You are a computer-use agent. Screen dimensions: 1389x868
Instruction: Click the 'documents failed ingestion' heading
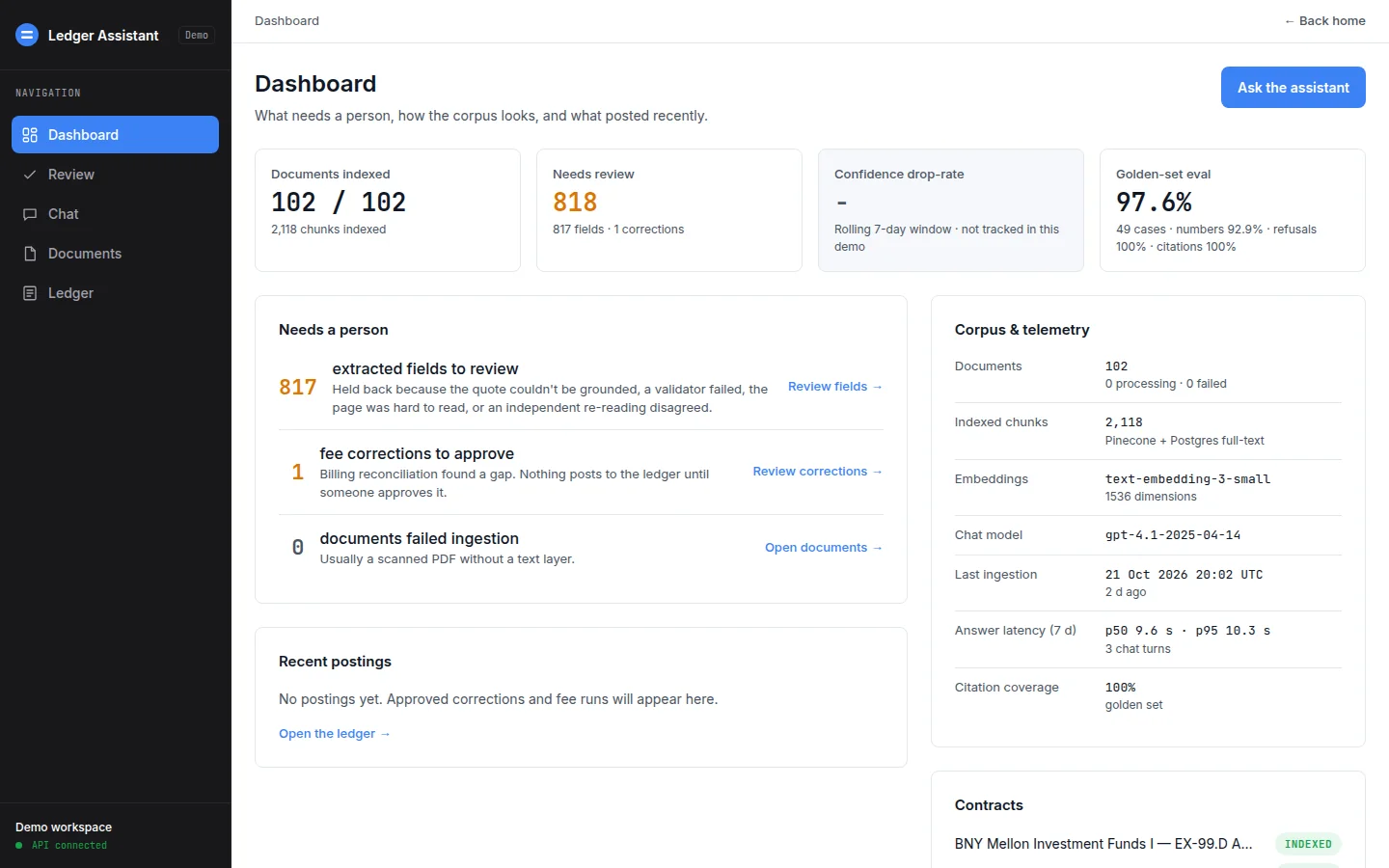coord(420,539)
